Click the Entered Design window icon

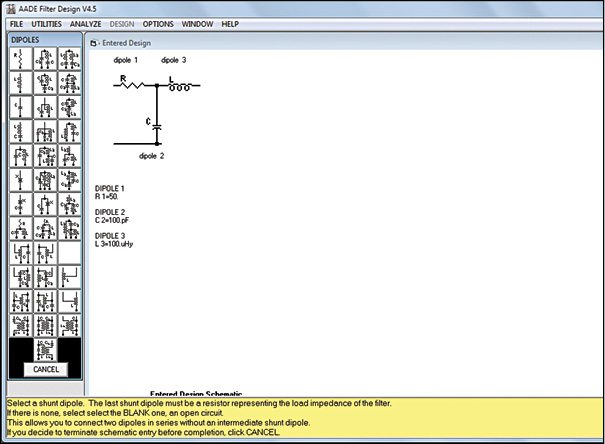[x=92, y=44]
